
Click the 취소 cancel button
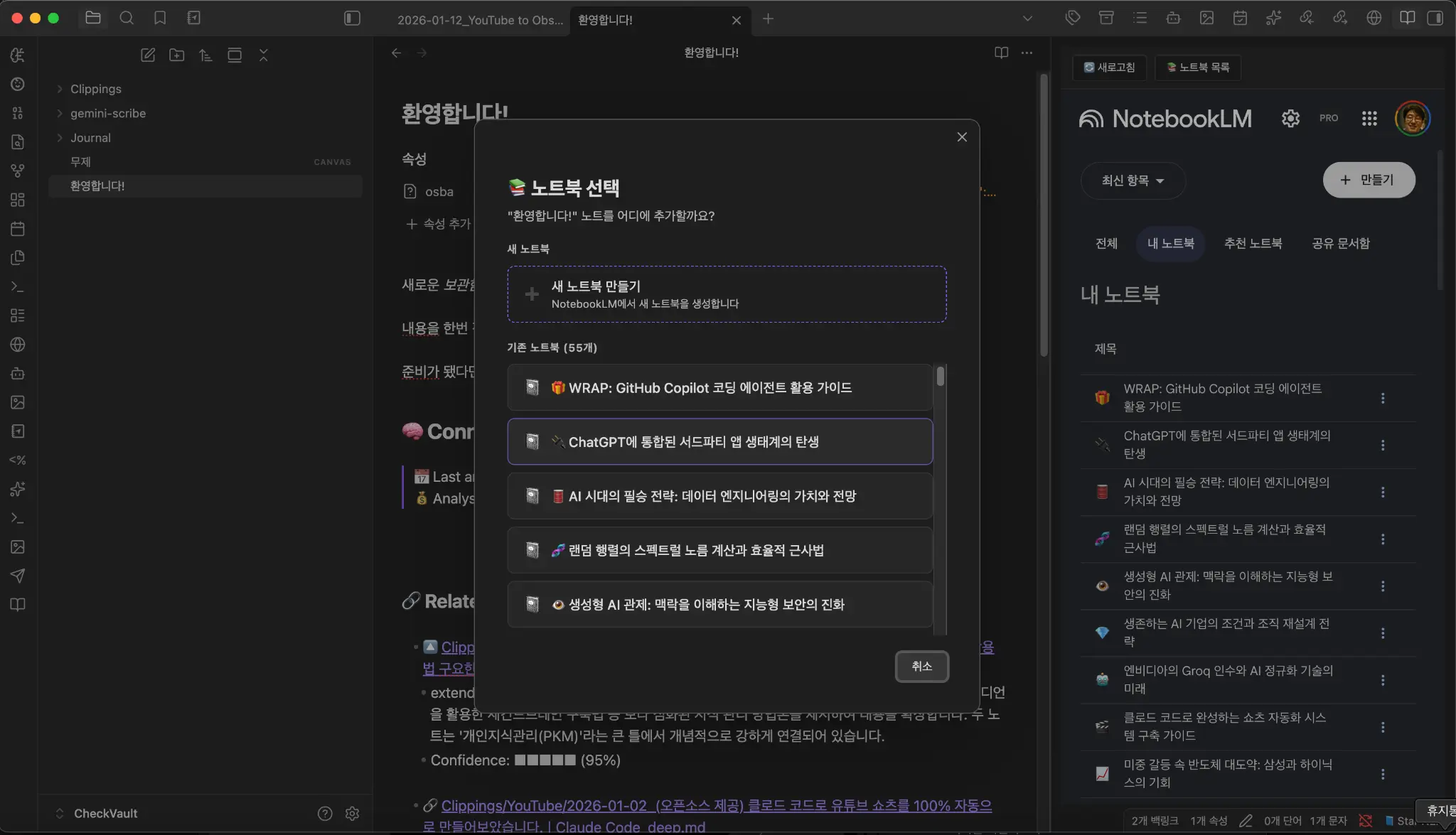pos(921,667)
